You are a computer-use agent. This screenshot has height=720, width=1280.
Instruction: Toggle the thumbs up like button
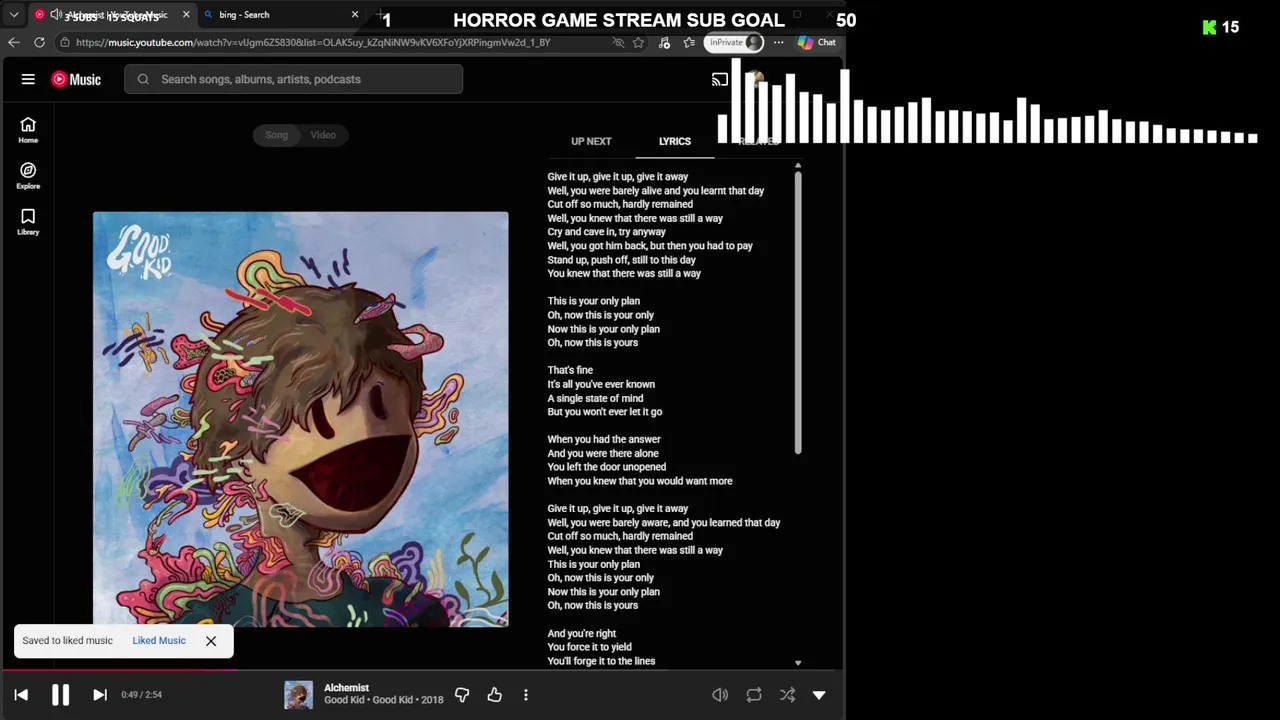point(494,694)
